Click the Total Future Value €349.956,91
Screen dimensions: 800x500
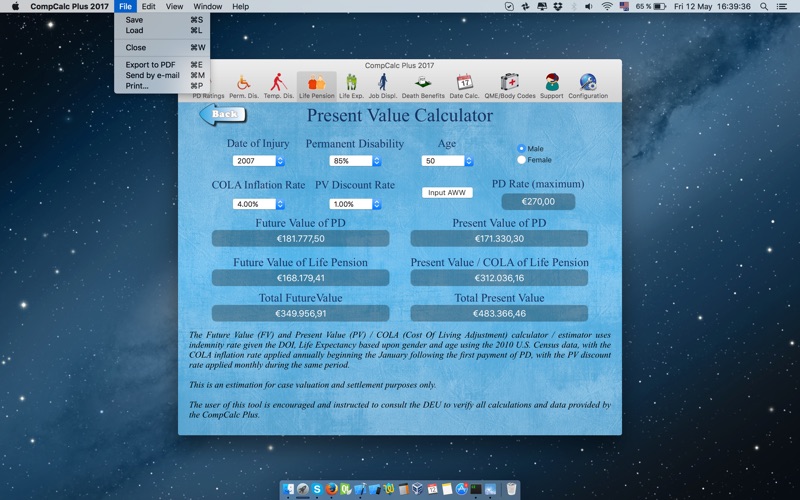301,313
